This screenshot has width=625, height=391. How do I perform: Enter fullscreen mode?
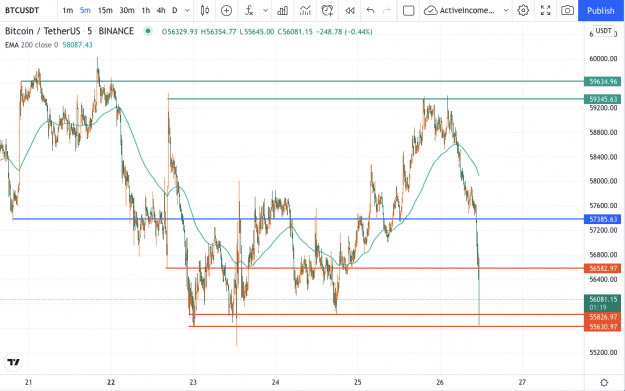coord(545,10)
